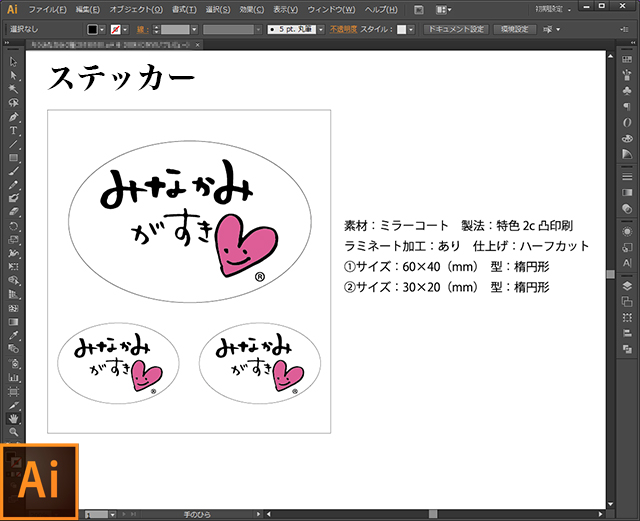Open the ファイル(F) menu
The height and width of the screenshot is (521, 640).
coord(48,9)
